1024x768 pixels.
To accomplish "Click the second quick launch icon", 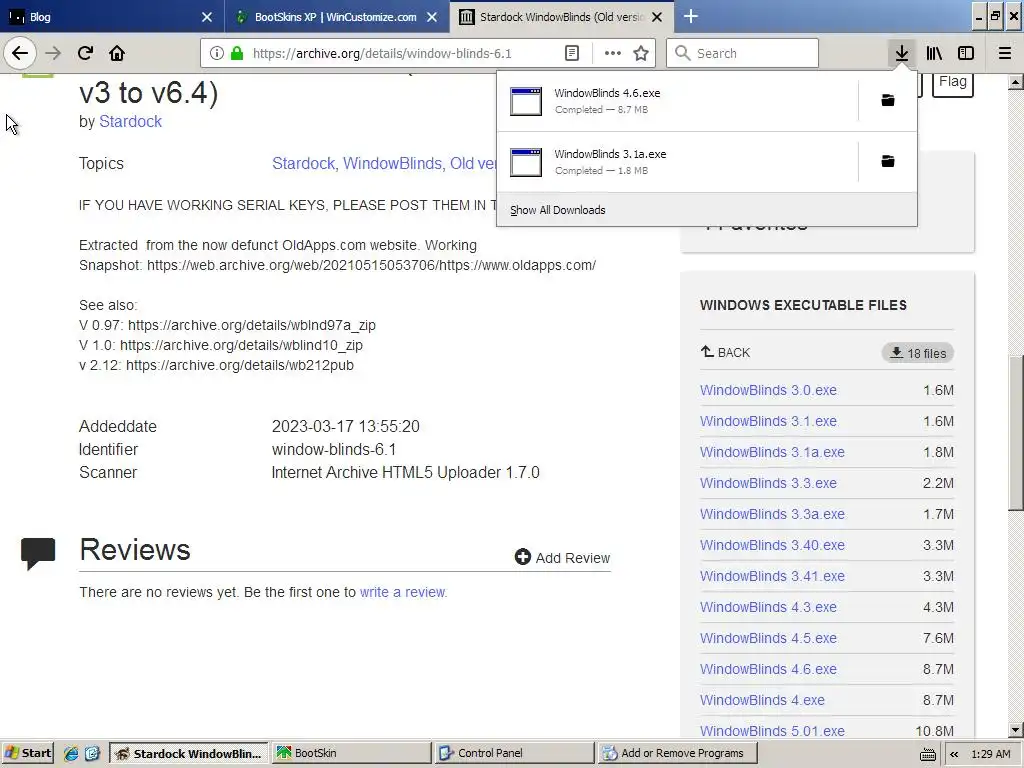I will [92, 753].
